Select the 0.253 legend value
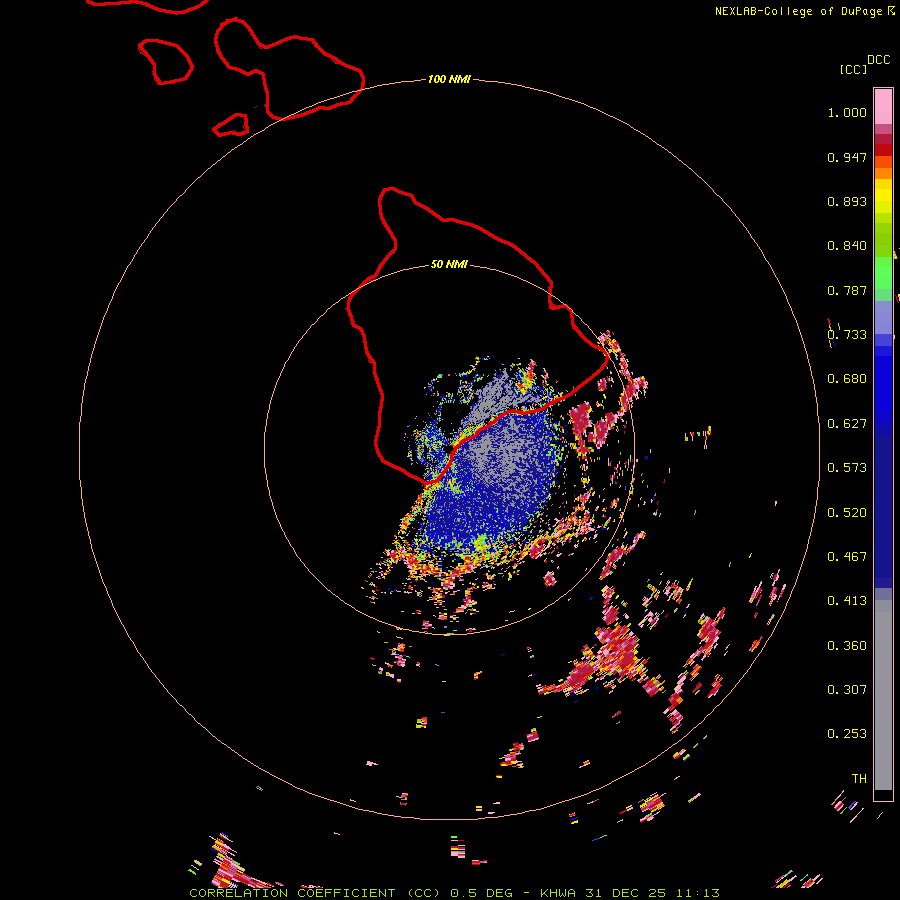Image resolution: width=900 pixels, height=900 pixels. tap(847, 734)
